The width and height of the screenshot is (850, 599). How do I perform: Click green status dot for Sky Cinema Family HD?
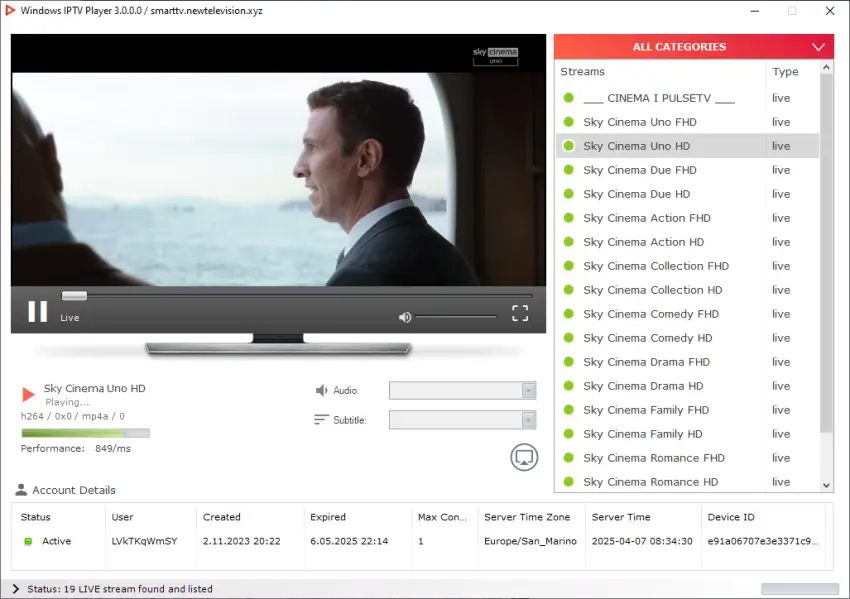pyautogui.click(x=569, y=434)
